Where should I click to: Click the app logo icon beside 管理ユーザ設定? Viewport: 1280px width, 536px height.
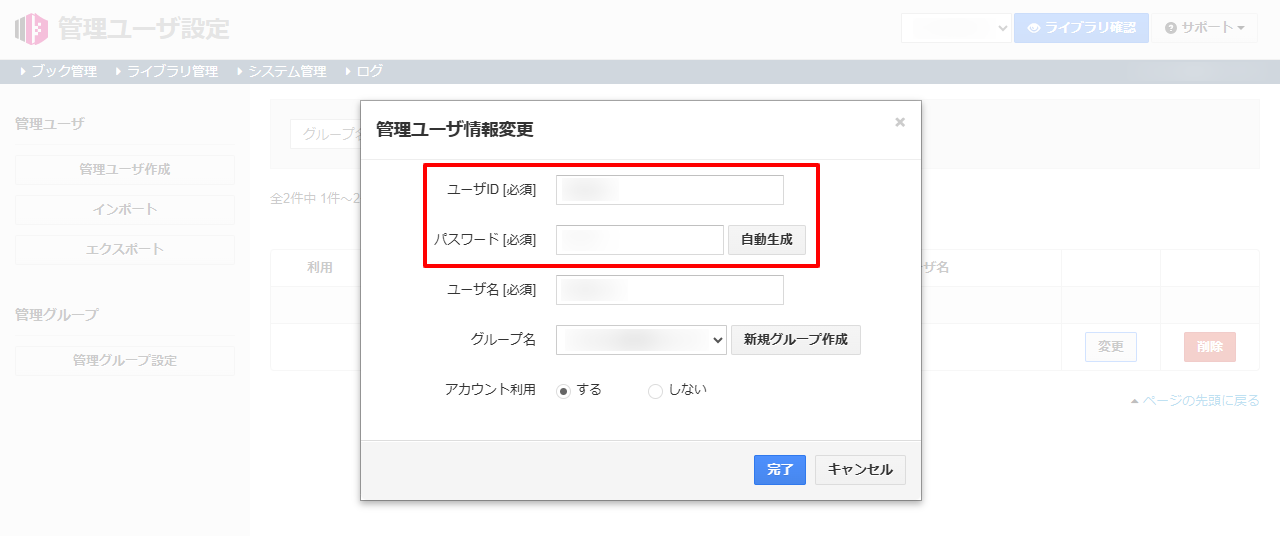31,28
